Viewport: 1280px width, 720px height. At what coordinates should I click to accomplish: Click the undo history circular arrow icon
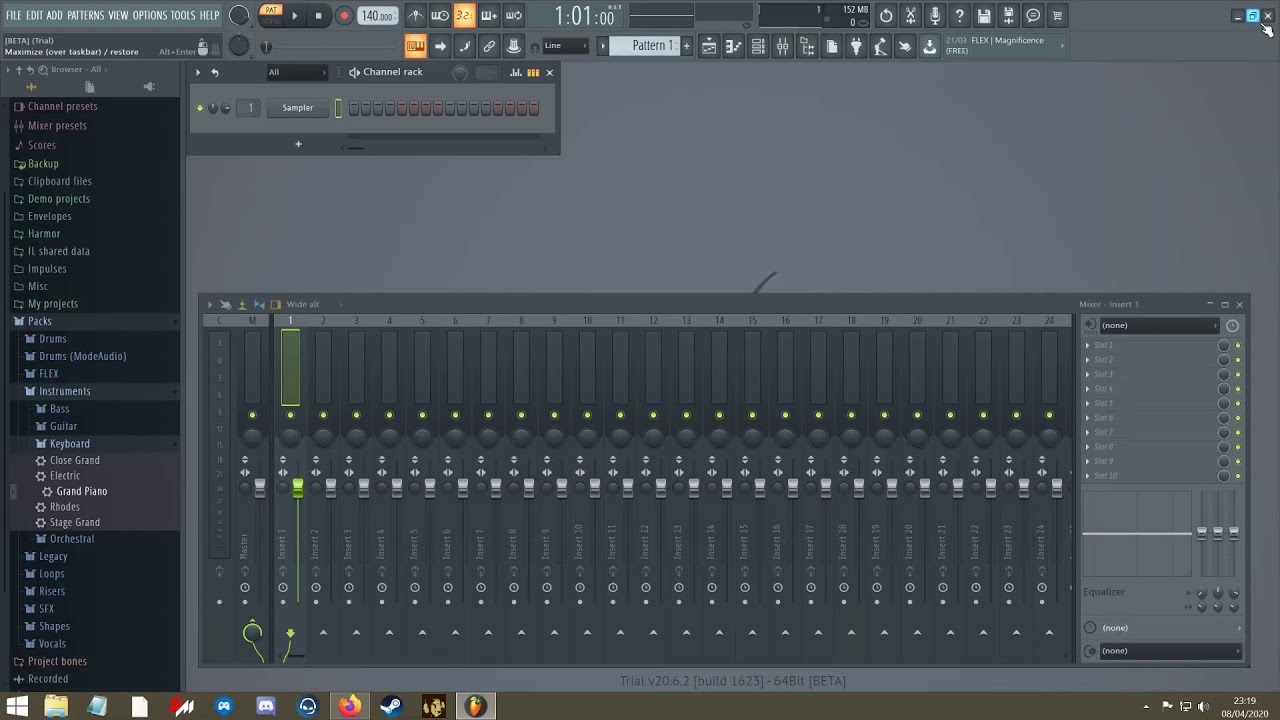click(886, 16)
